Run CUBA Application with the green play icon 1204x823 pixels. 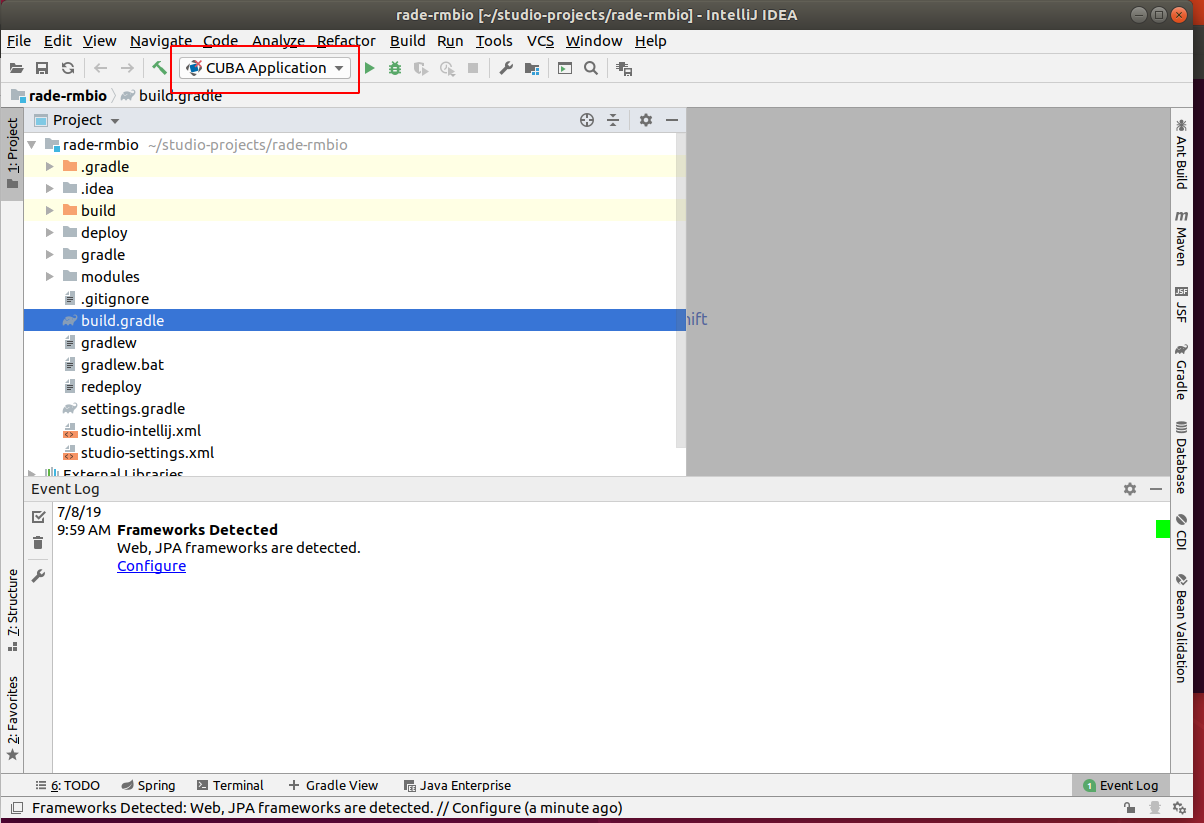tap(369, 68)
